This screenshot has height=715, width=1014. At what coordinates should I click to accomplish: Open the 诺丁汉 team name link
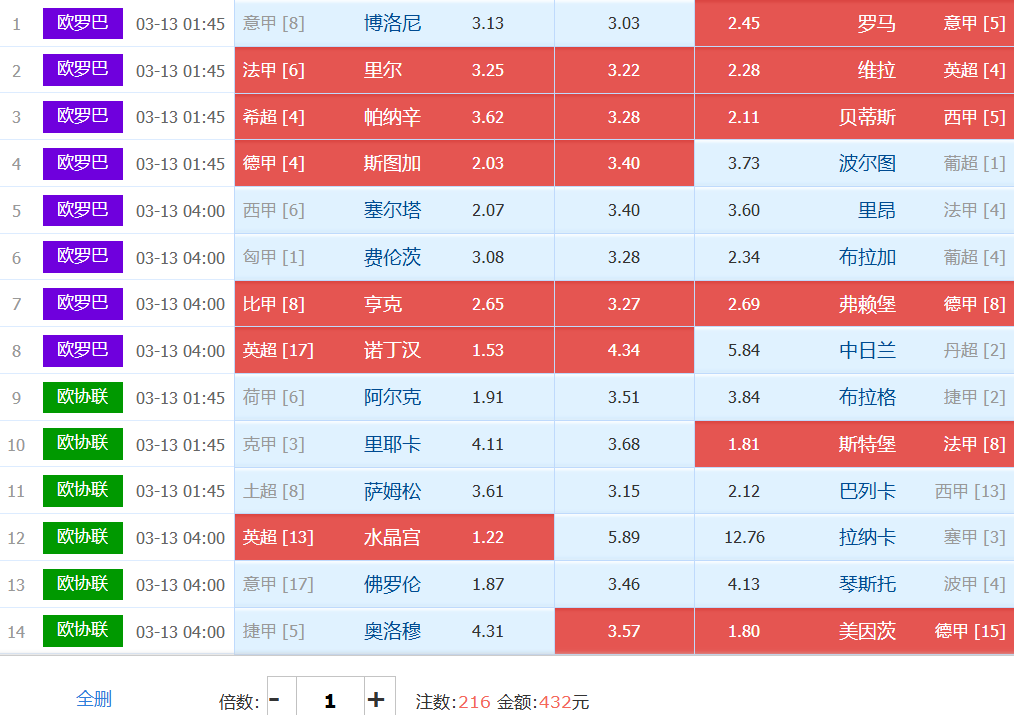(392, 351)
